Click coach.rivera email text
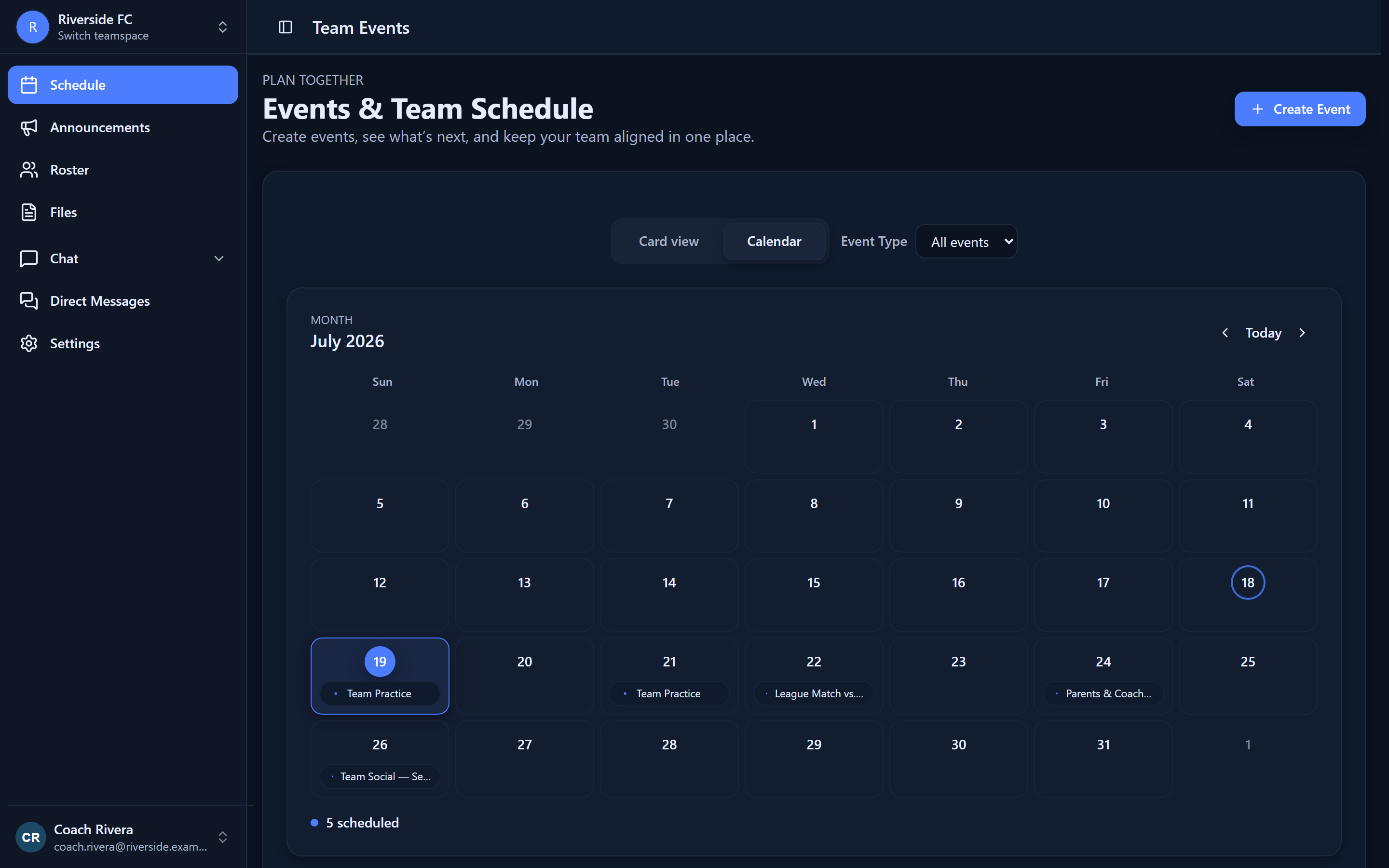 click(x=130, y=847)
